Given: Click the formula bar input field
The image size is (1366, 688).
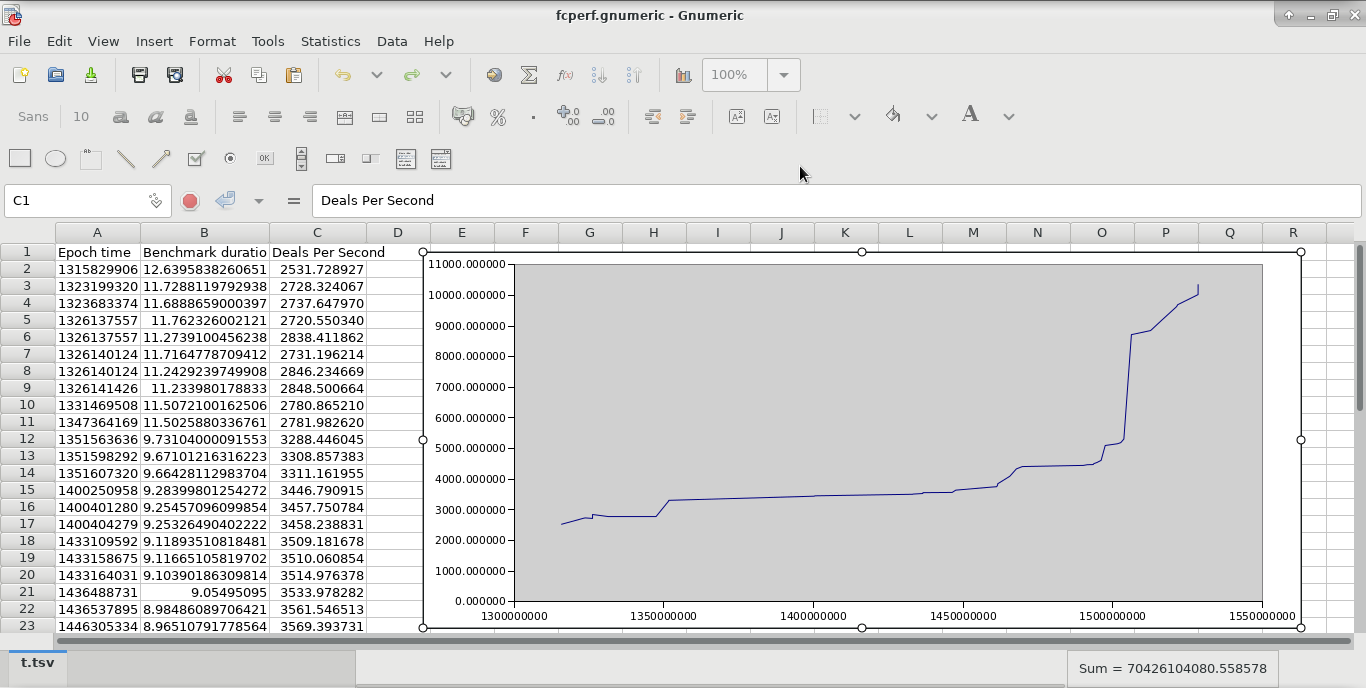Looking at the screenshot, I should [836, 201].
